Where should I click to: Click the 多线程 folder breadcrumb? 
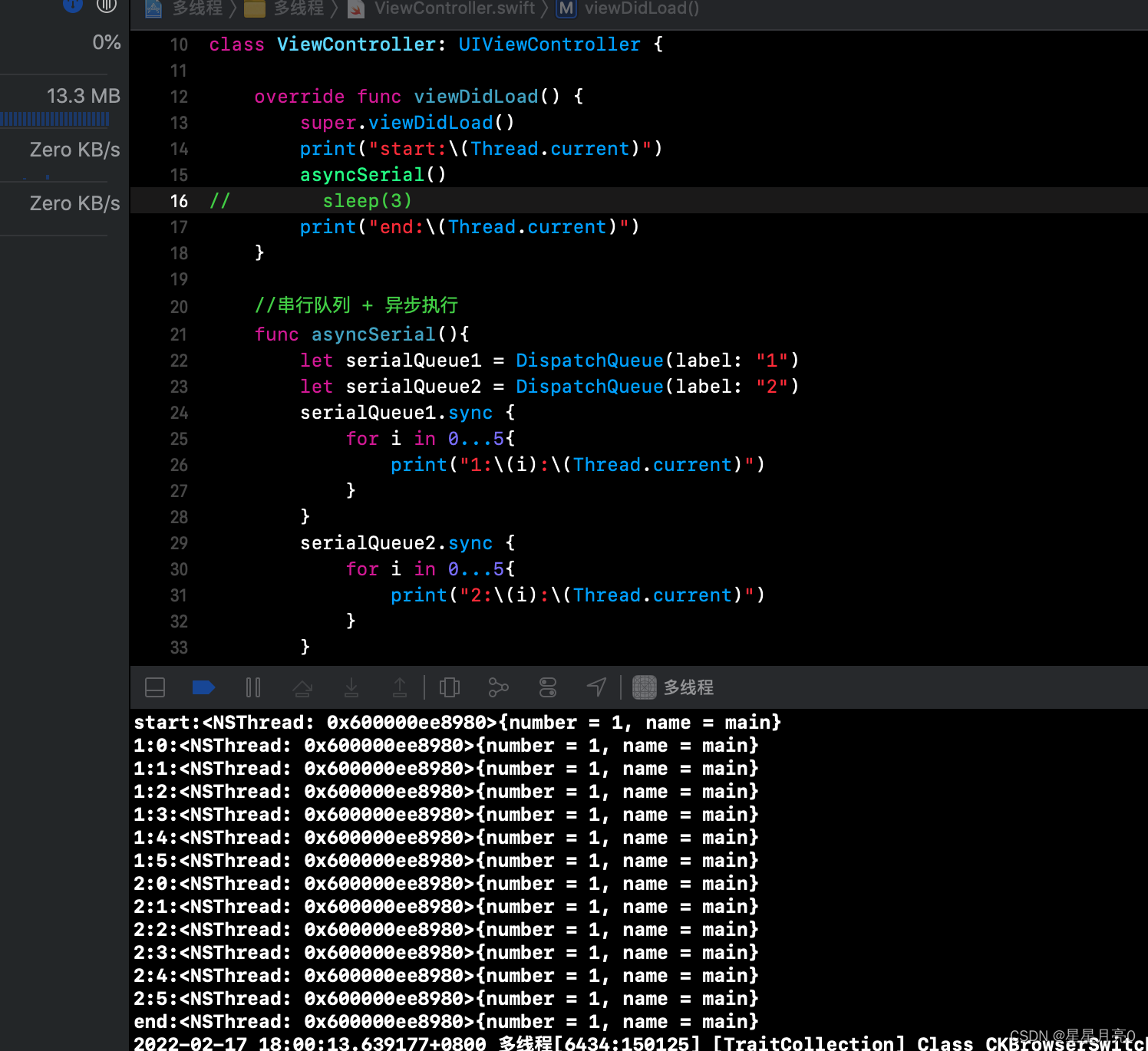click(x=285, y=8)
